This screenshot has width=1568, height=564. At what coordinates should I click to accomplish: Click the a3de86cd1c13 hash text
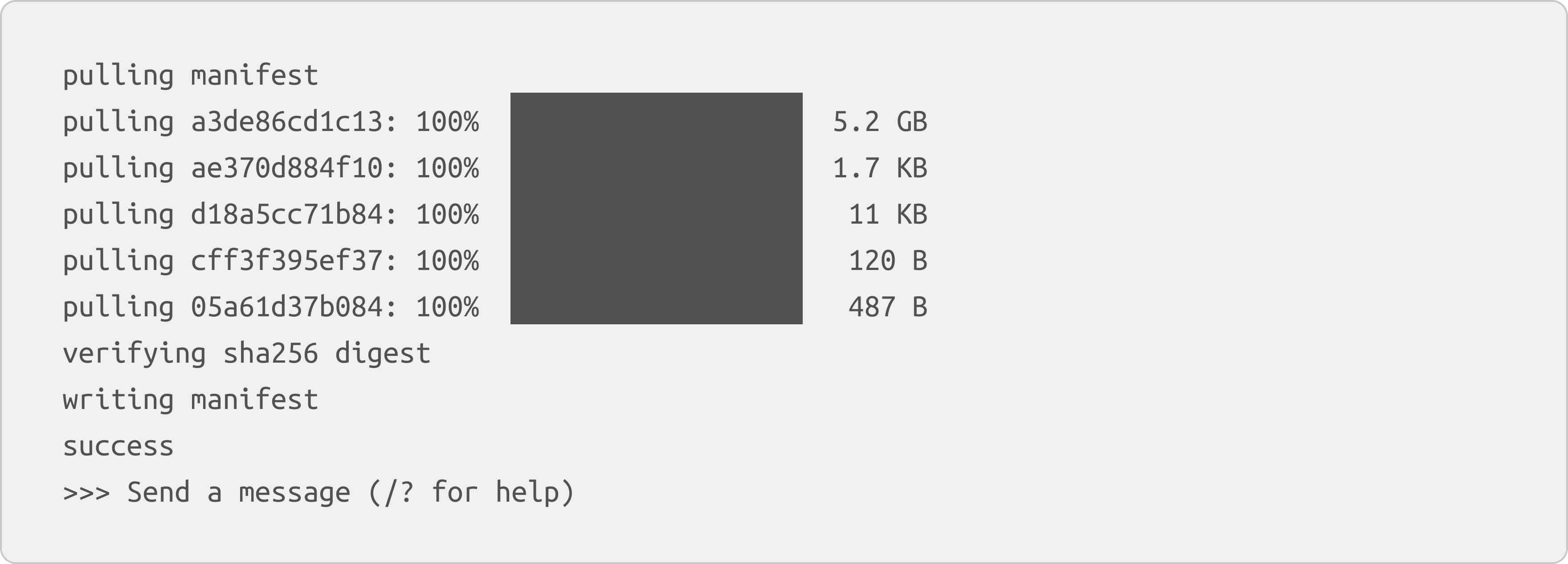tap(286, 122)
